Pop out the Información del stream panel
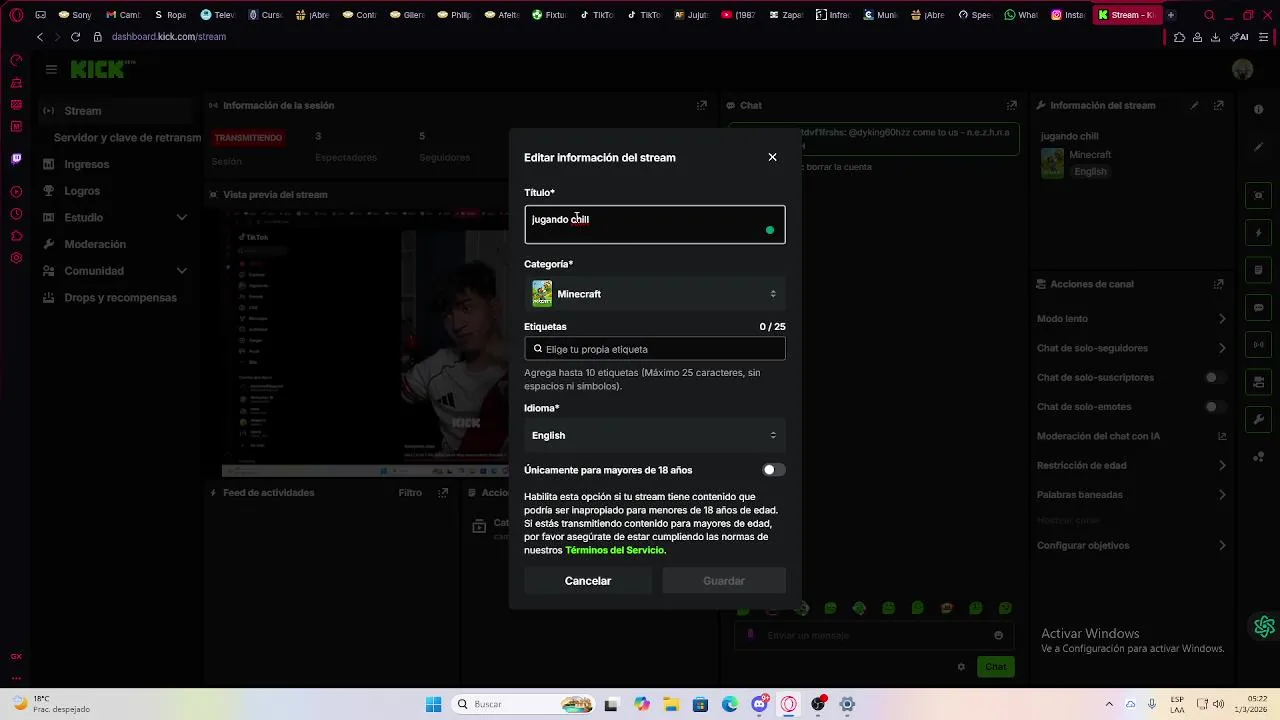The width and height of the screenshot is (1280, 720). tap(1218, 105)
